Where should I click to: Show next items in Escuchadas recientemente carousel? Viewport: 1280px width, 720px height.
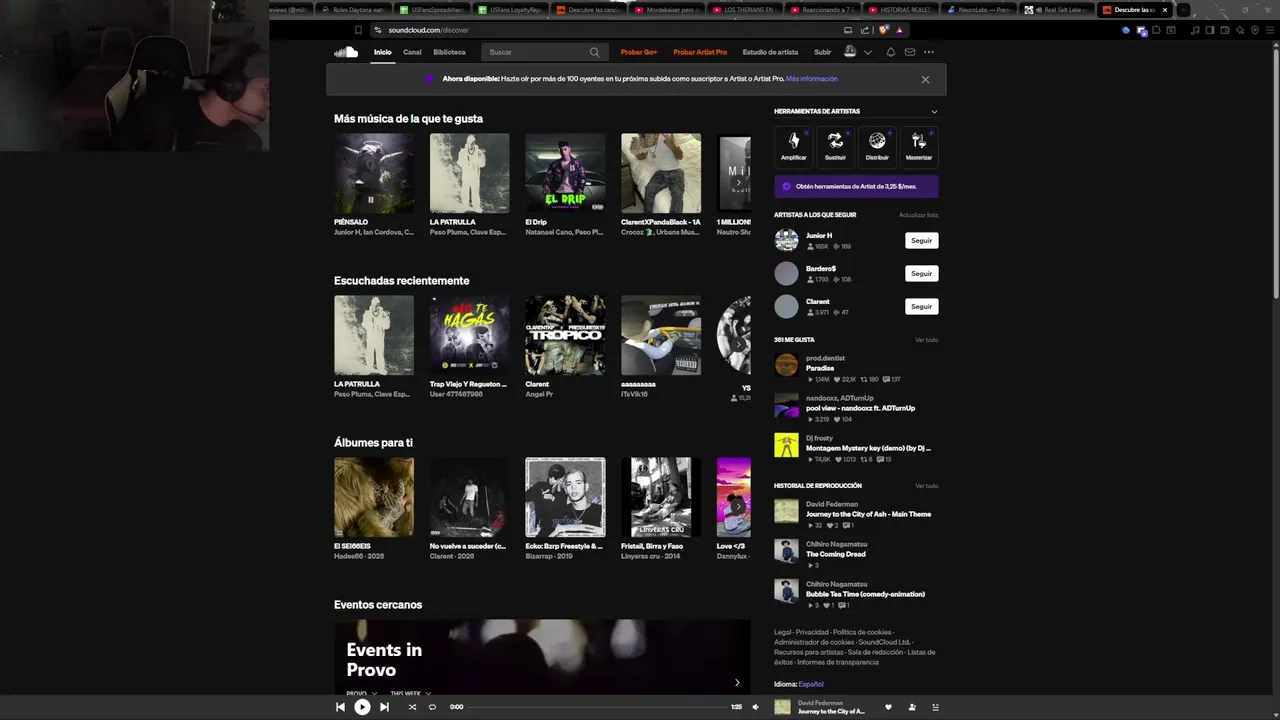[x=738, y=344]
